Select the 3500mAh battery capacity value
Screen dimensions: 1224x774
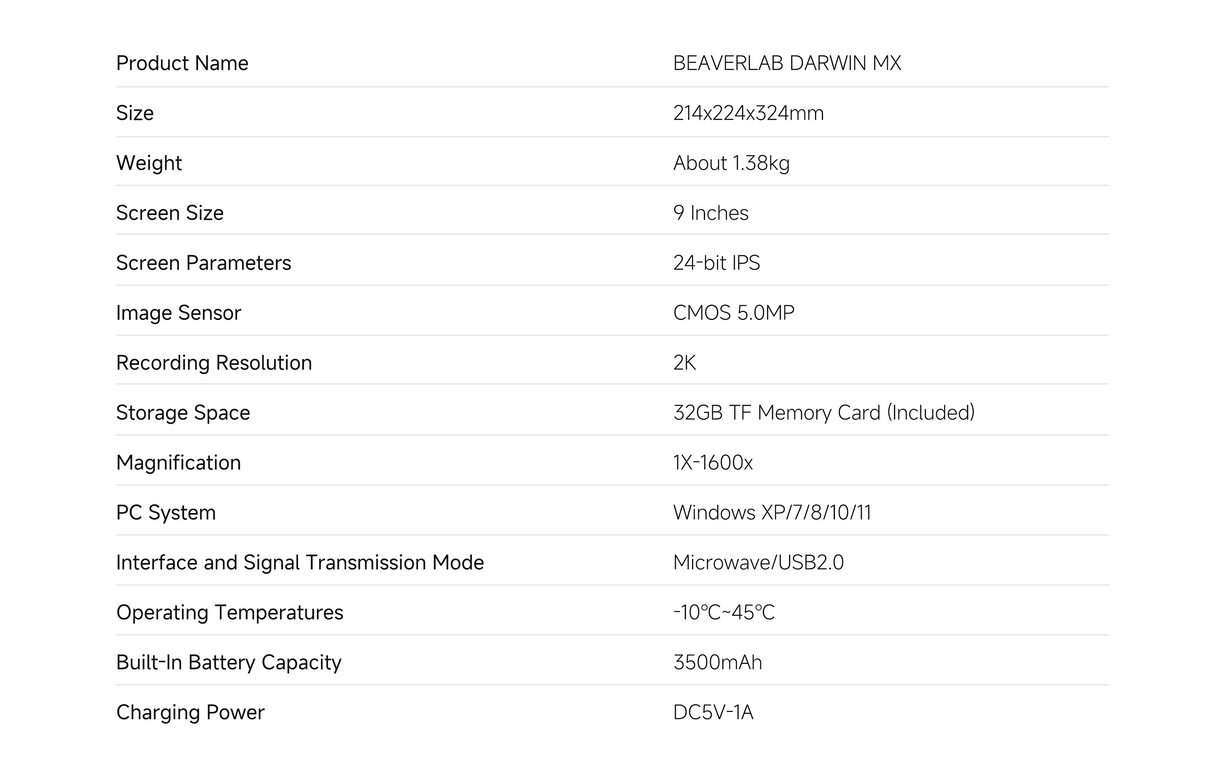click(717, 663)
